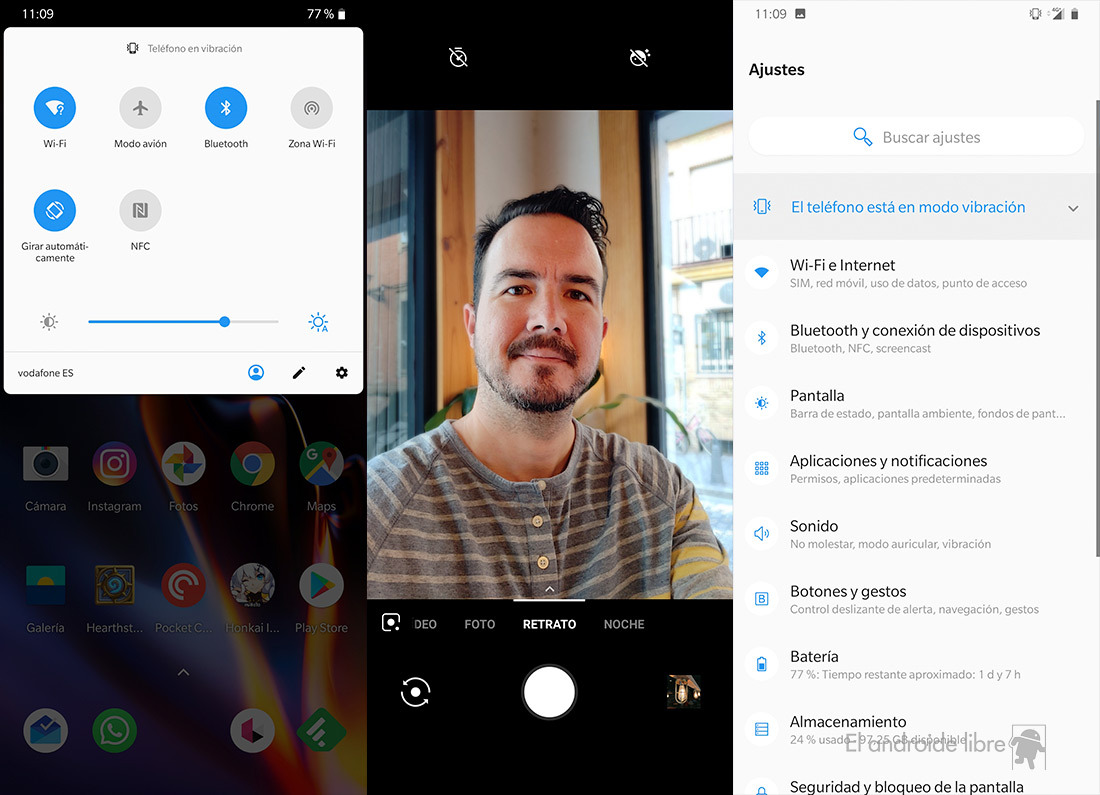Enable the NFC quick setting tile

click(140, 211)
